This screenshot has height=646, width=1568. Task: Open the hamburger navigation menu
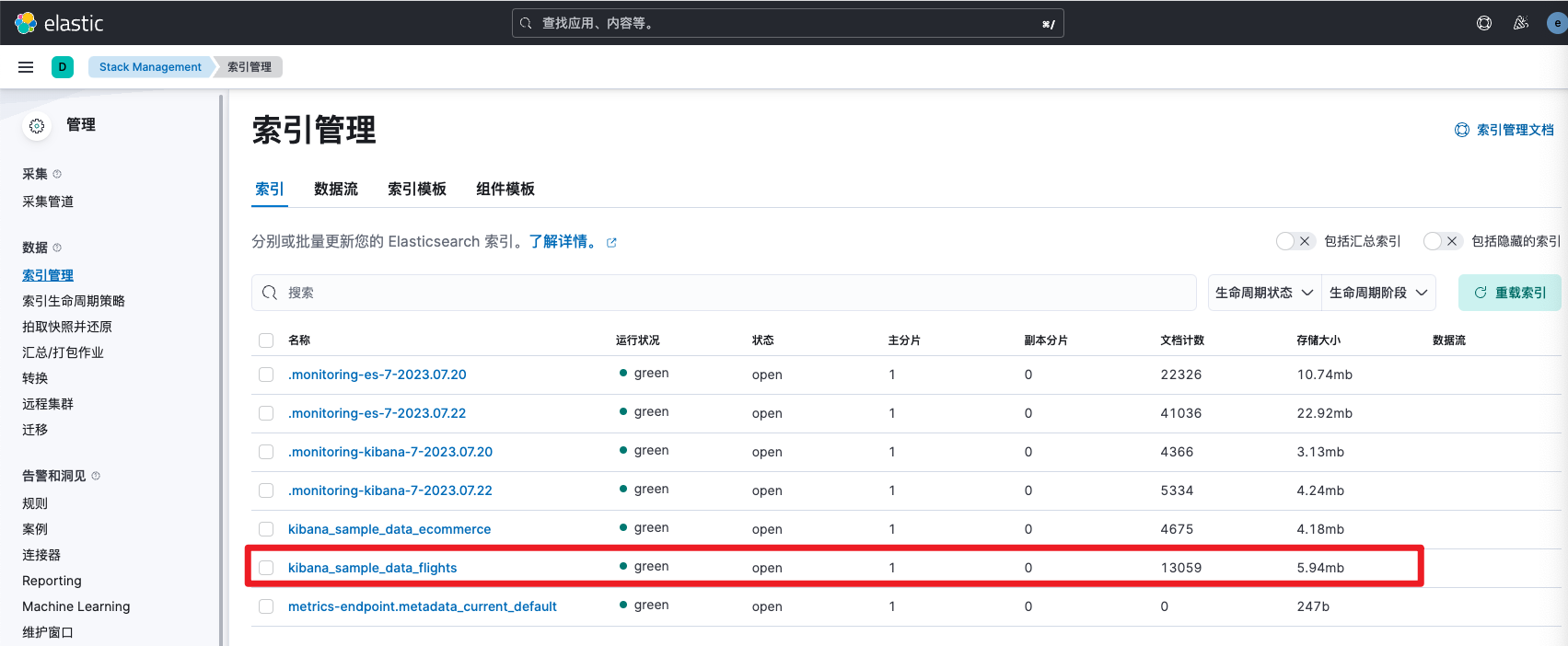tap(26, 67)
